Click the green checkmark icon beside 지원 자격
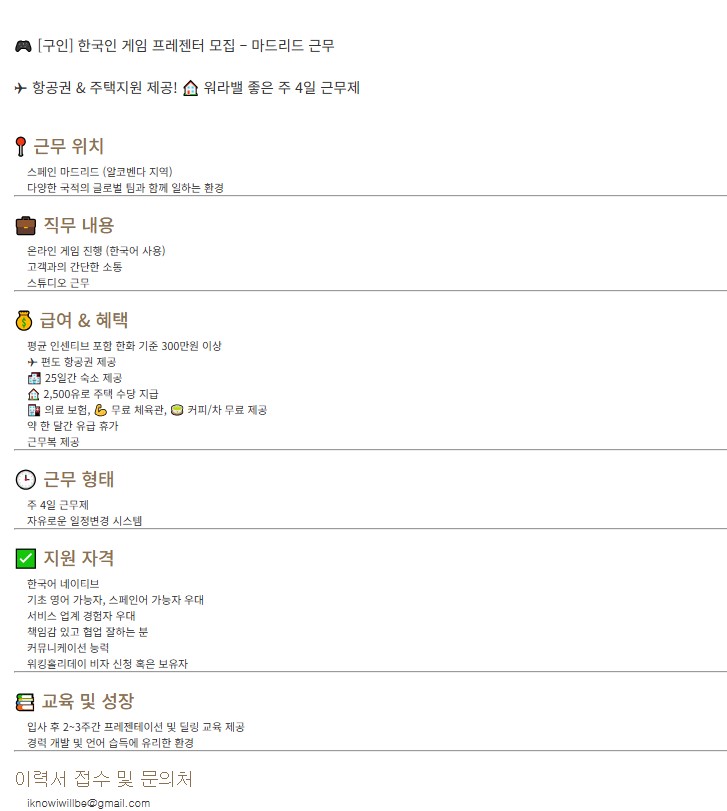Screen dimensions: 727x811 pyautogui.click(x=25, y=558)
